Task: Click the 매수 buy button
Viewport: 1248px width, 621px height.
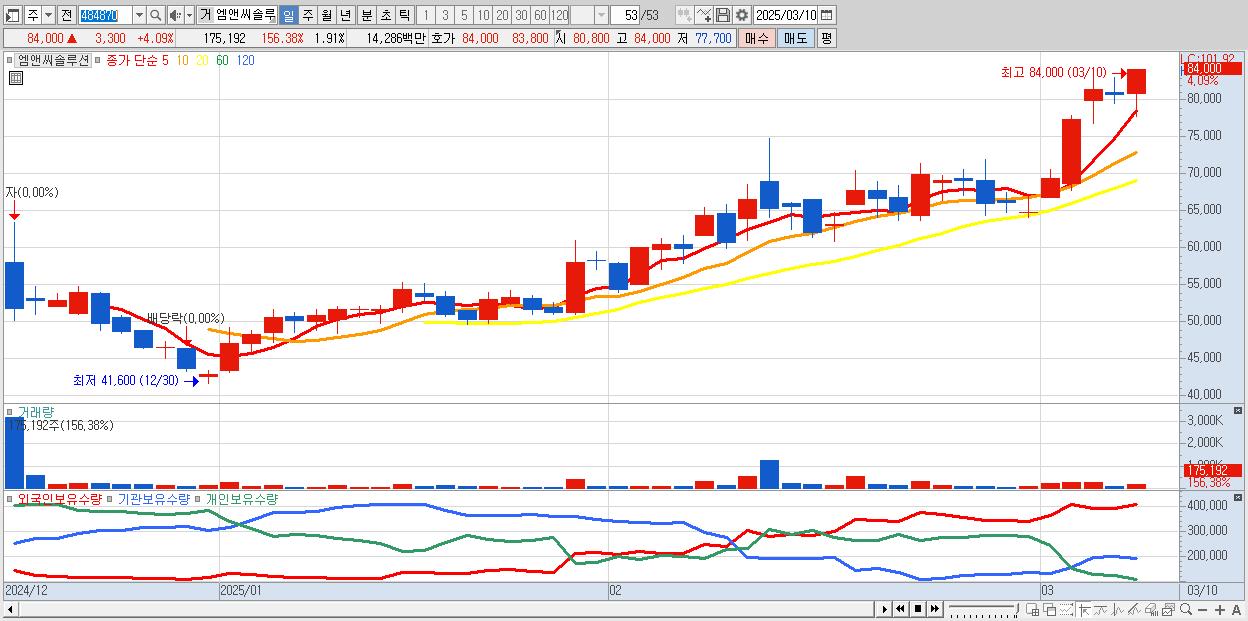Action: (757, 38)
